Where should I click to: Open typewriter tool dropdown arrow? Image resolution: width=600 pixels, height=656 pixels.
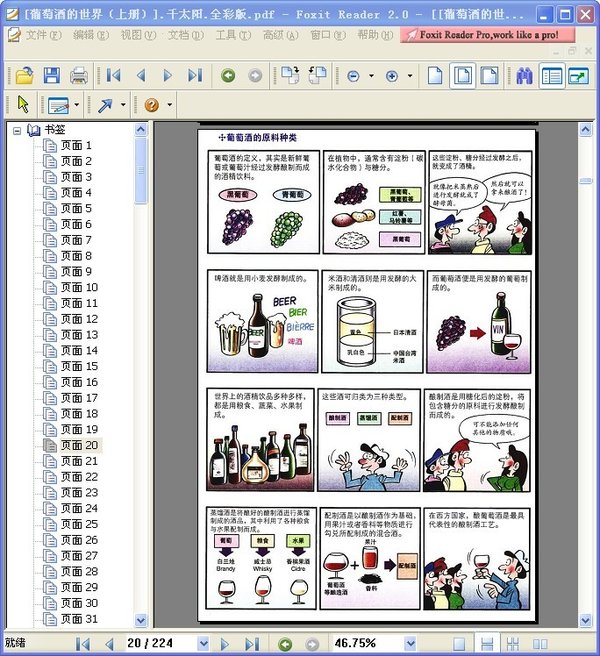(77, 105)
